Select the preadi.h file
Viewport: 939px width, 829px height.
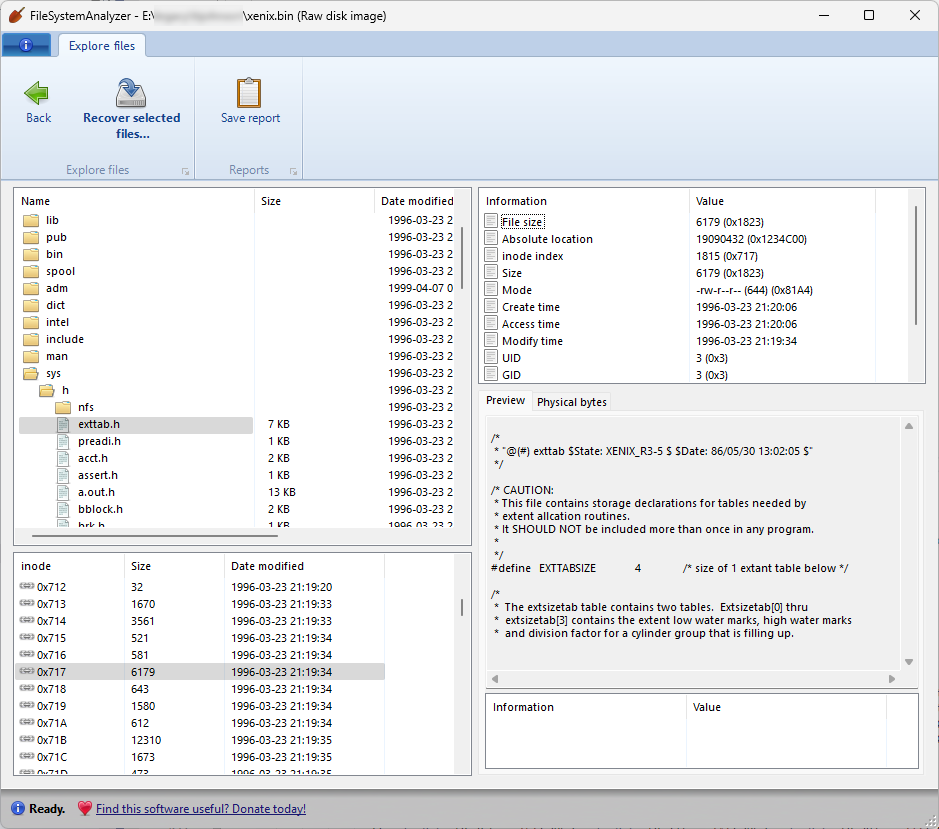click(x=99, y=441)
